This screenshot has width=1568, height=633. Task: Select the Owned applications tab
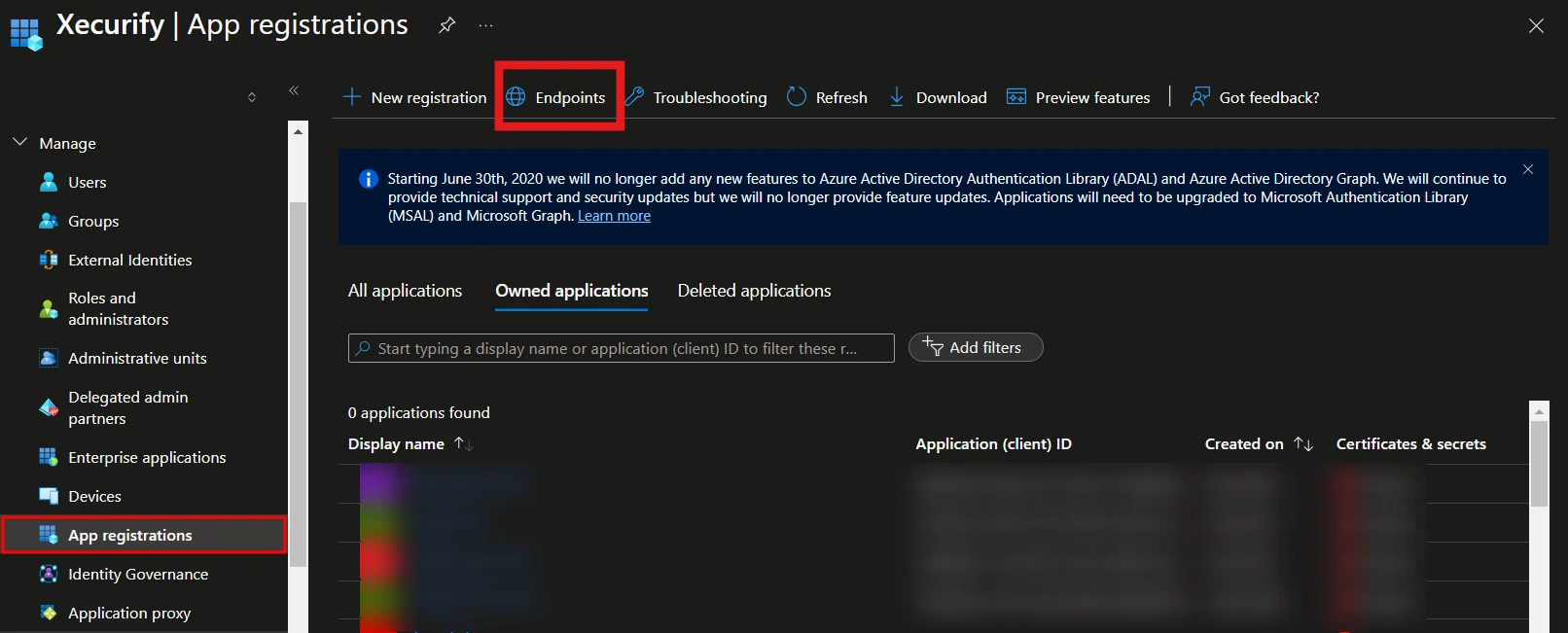(x=571, y=291)
